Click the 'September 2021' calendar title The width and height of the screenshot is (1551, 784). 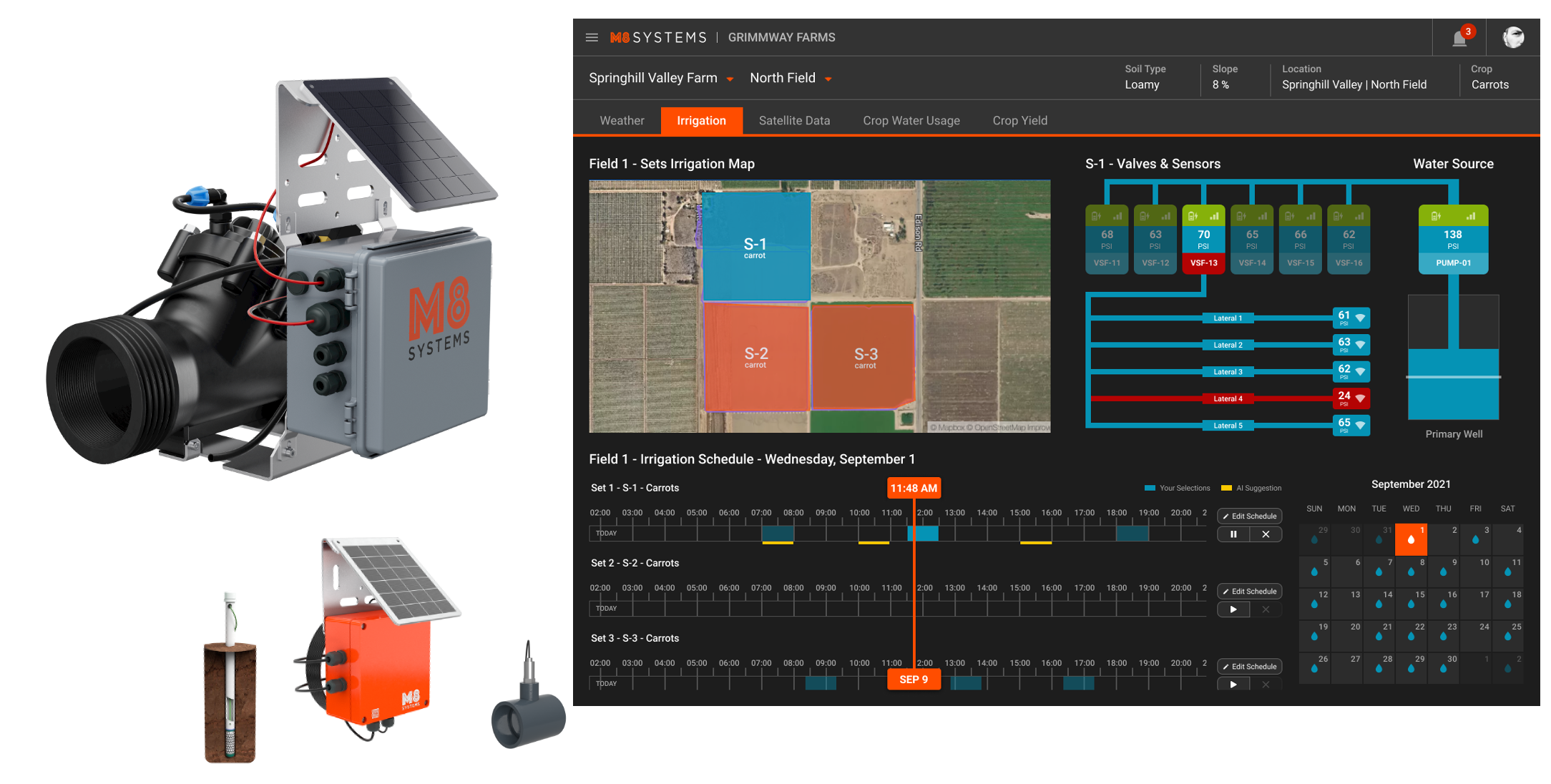1411,484
